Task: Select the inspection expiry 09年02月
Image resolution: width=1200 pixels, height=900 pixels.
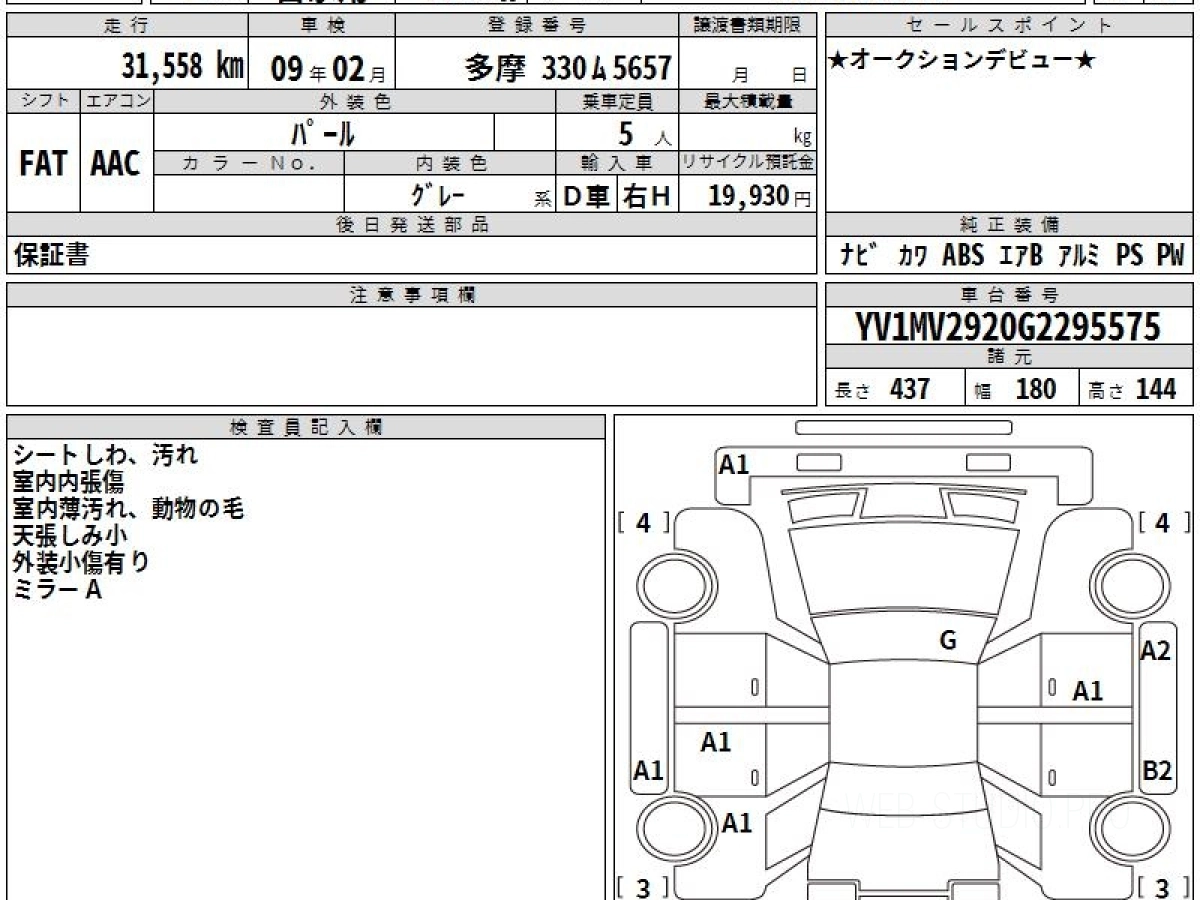Action: [x=328, y=69]
